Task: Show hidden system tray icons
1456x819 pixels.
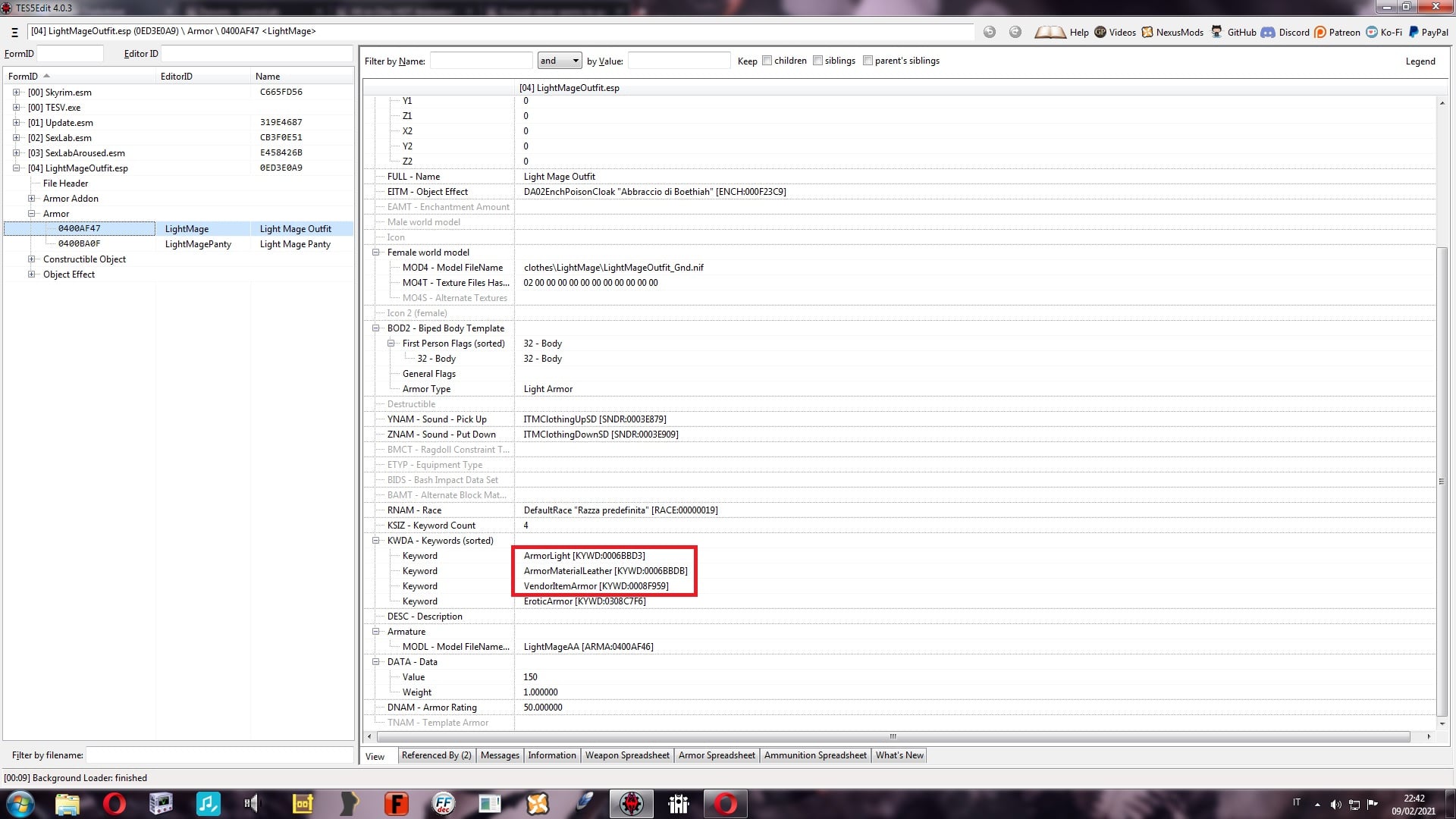Action: pyautogui.click(x=1317, y=804)
